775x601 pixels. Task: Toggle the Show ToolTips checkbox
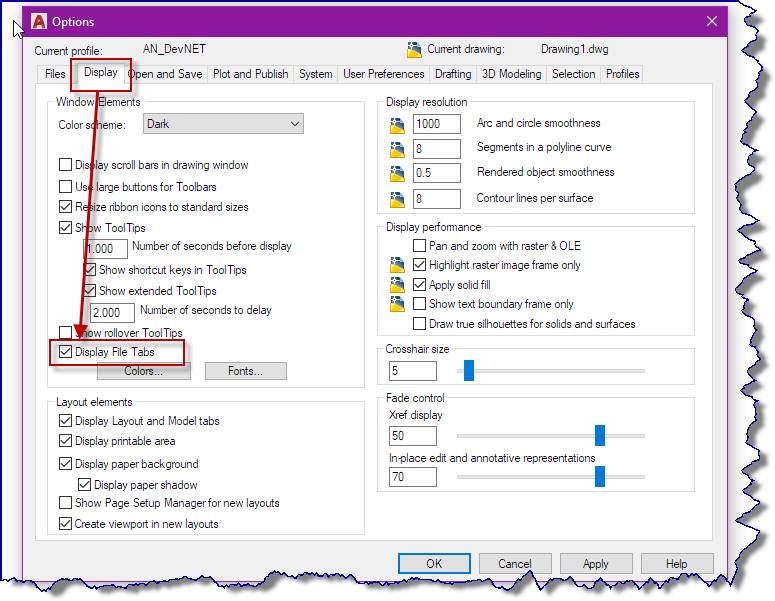(x=65, y=227)
